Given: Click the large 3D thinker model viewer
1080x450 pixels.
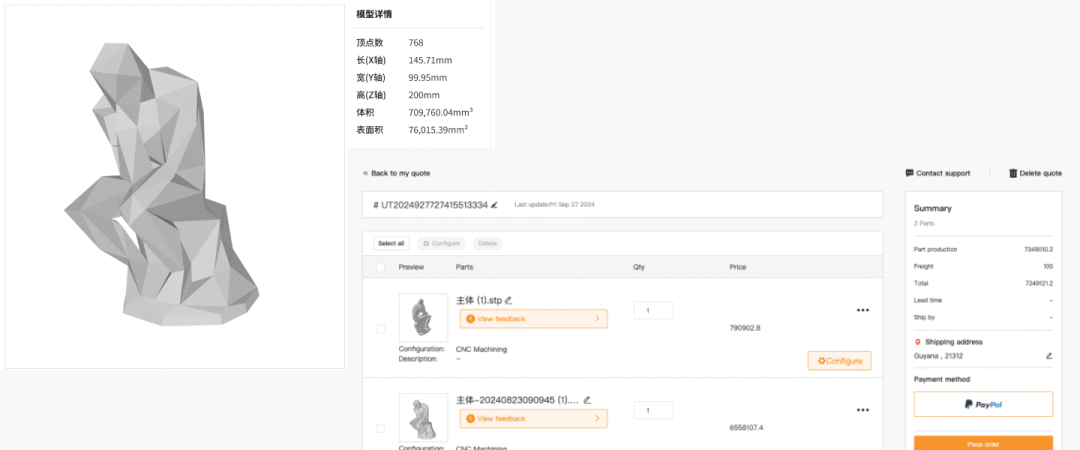Looking at the screenshot, I should pyautogui.click(x=174, y=187).
